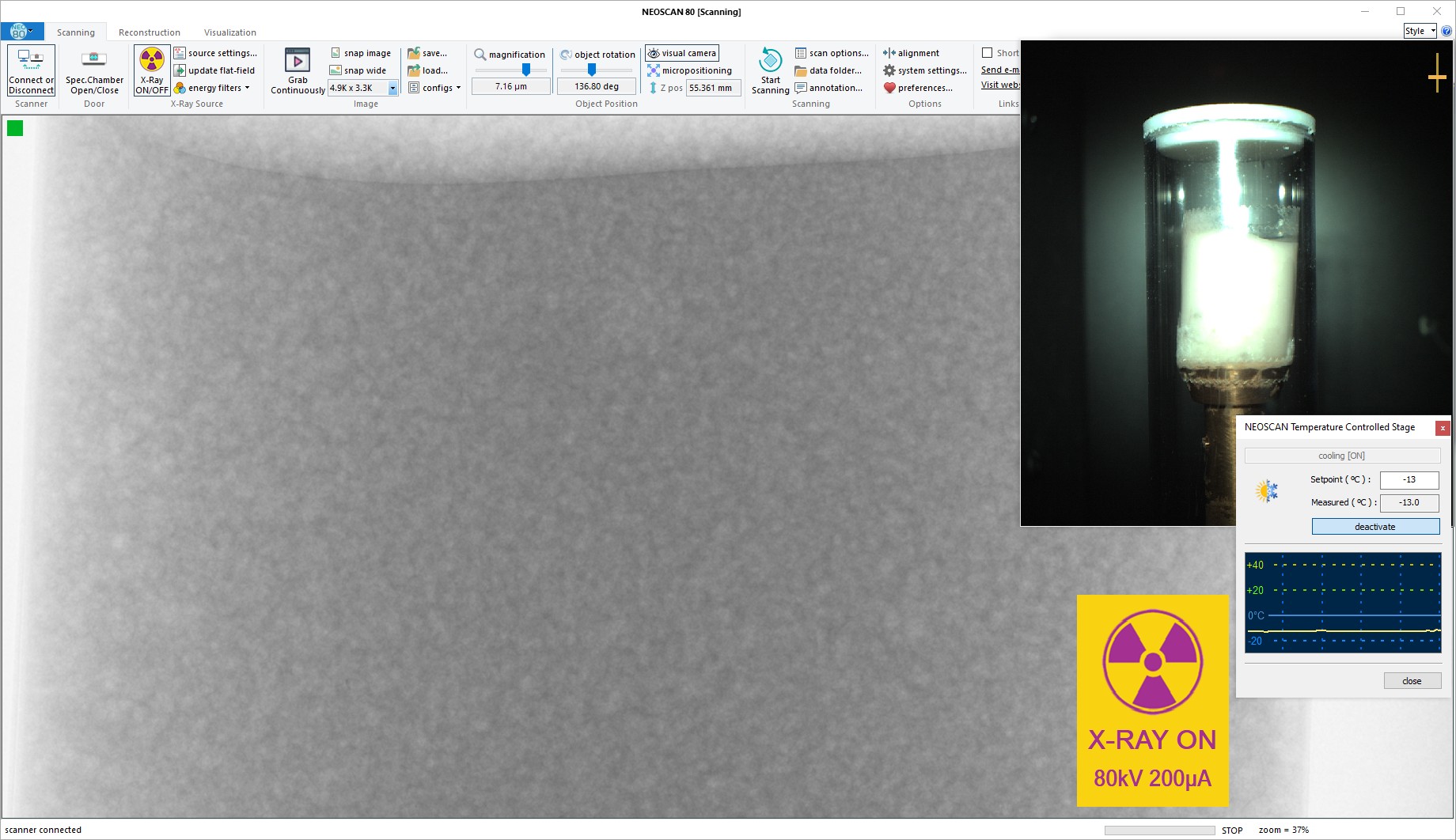Open the Visualization tab
The width and height of the screenshot is (1456, 840).
(x=229, y=32)
